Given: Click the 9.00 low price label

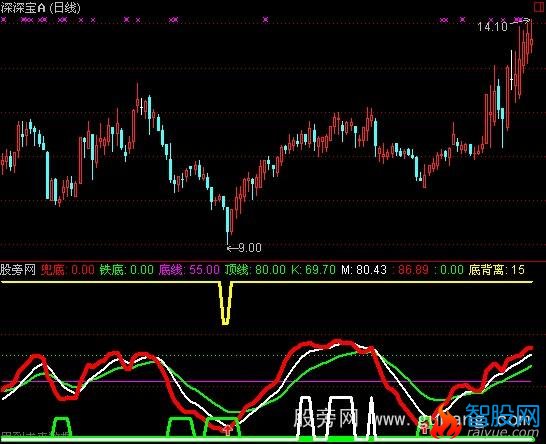Looking at the screenshot, I should coord(250,248).
